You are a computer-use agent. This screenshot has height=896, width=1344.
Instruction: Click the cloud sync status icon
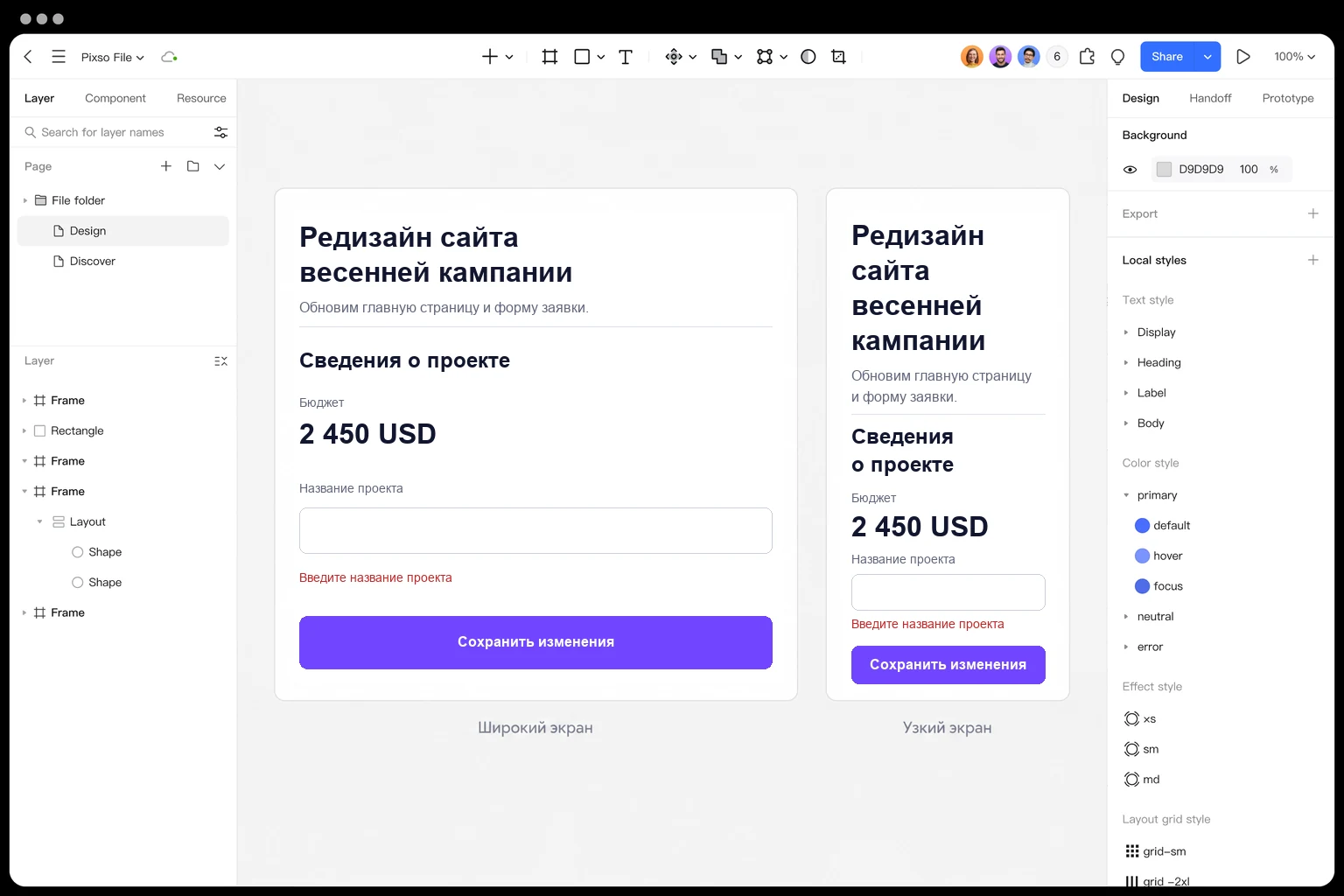click(169, 57)
